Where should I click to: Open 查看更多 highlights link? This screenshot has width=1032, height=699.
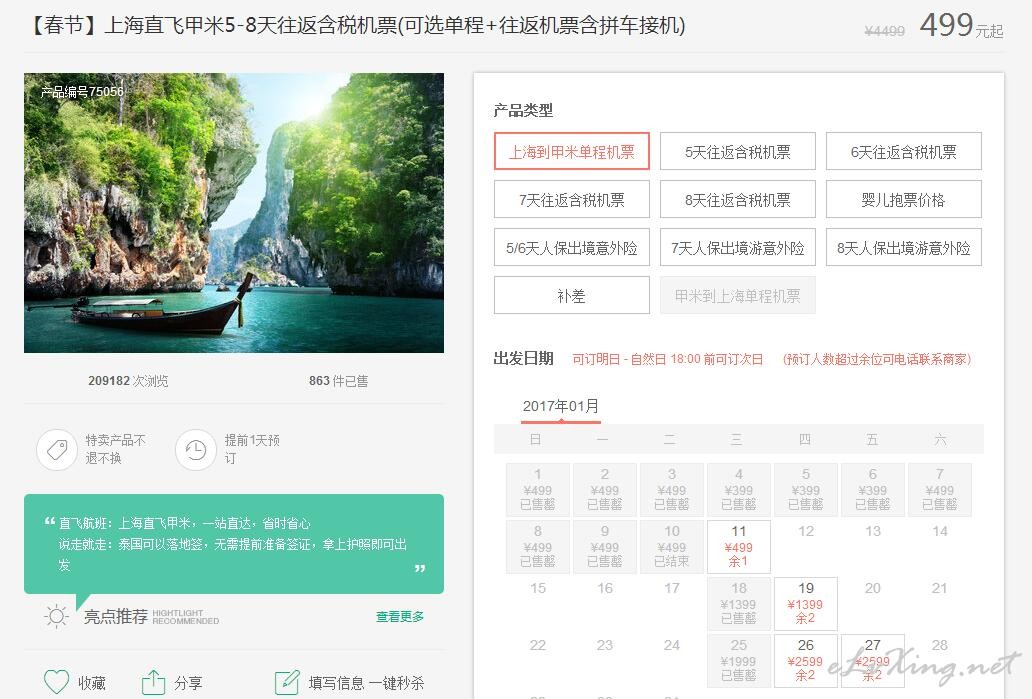pyautogui.click(x=400, y=617)
